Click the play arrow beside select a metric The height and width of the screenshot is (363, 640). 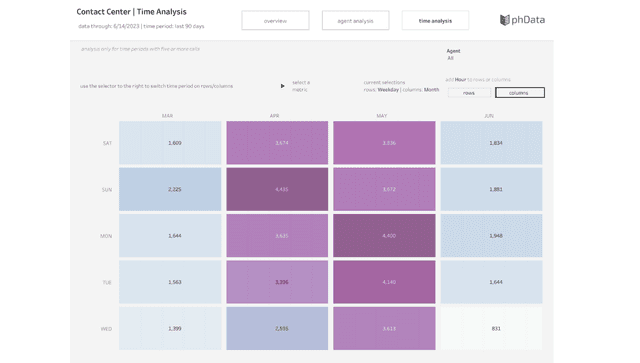[282, 86]
